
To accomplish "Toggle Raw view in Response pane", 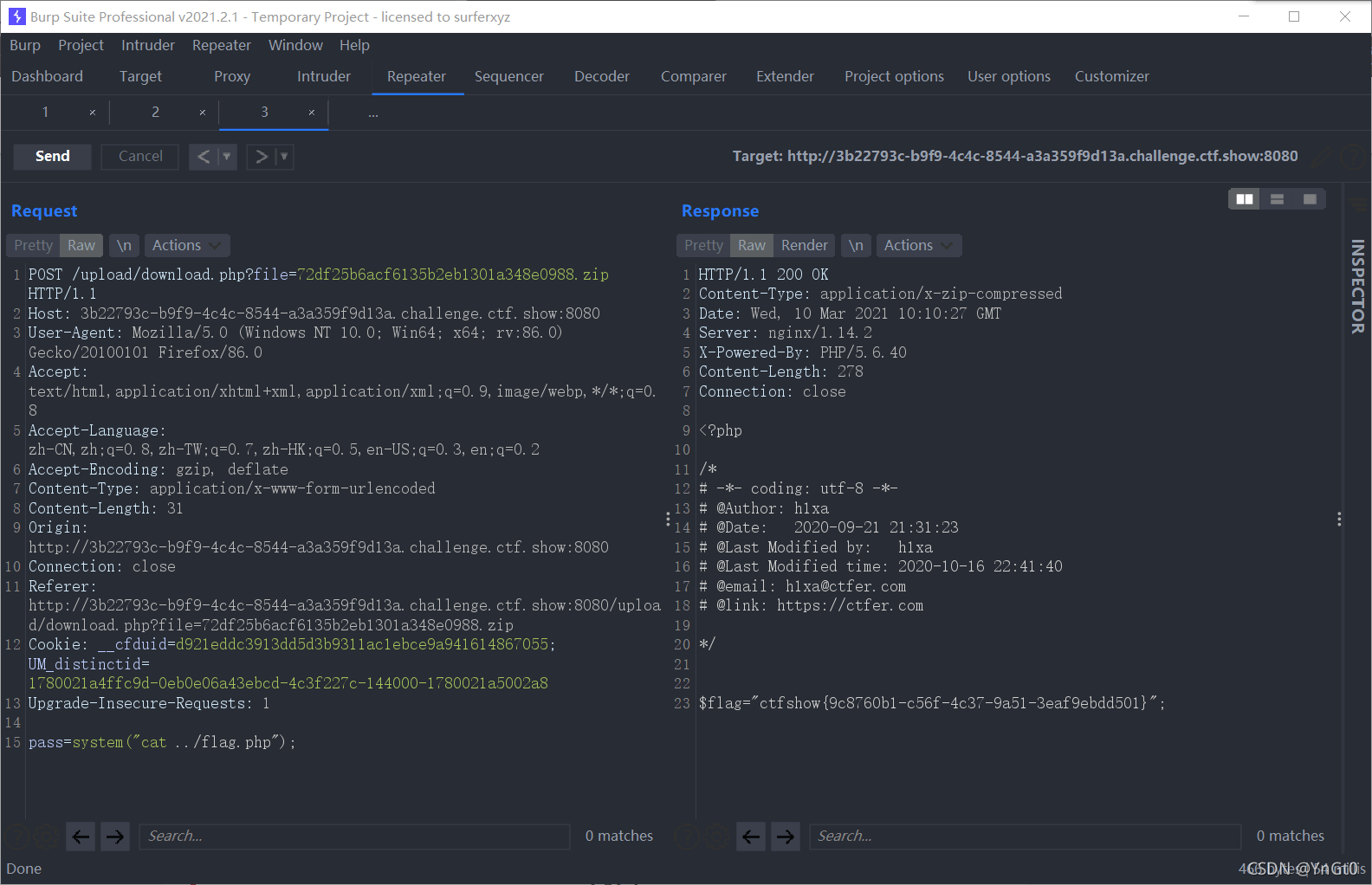I will [752, 245].
